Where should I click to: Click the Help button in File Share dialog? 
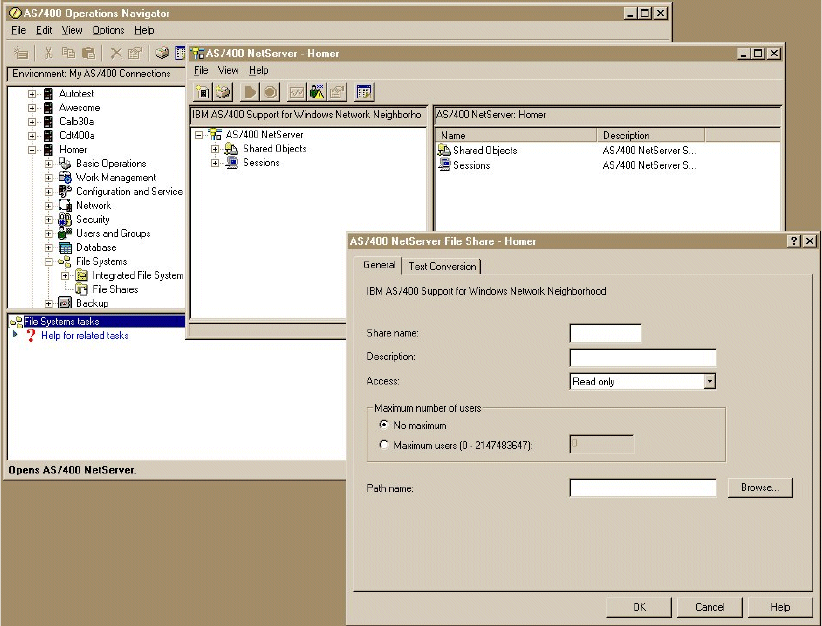pos(780,607)
